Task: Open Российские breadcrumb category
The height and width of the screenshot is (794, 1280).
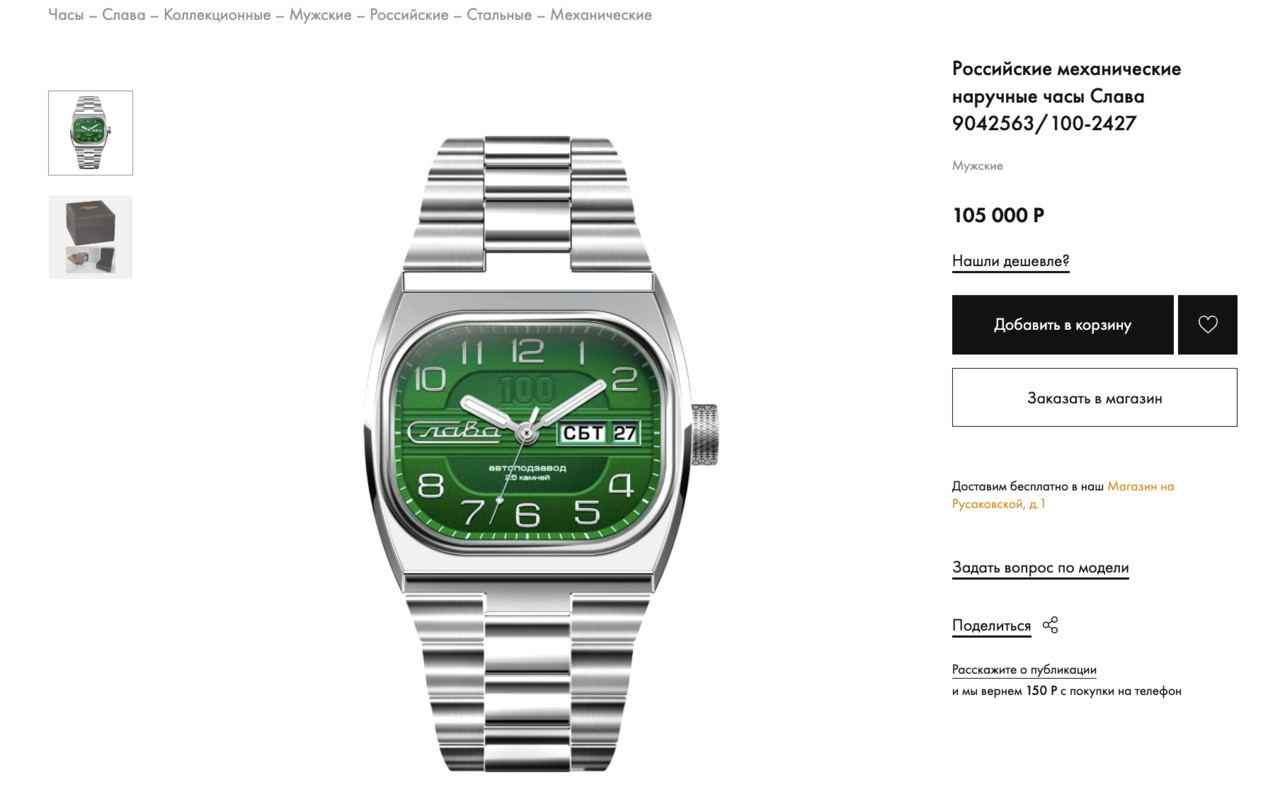Action: 409,15
